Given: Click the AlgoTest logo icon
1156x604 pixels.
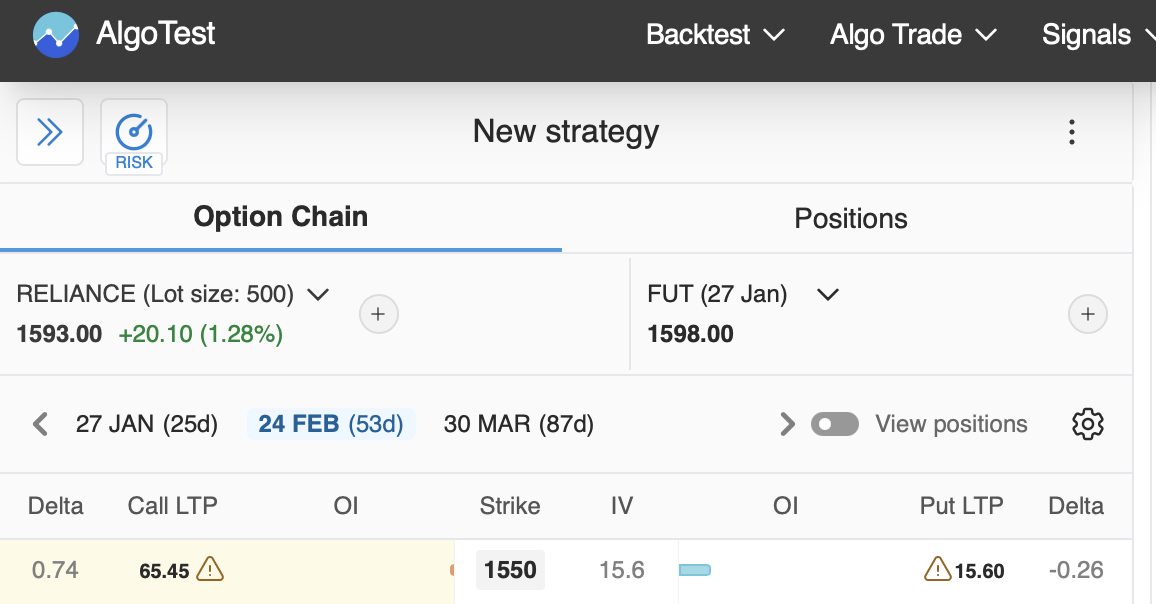Looking at the screenshot, I should 56,35.
